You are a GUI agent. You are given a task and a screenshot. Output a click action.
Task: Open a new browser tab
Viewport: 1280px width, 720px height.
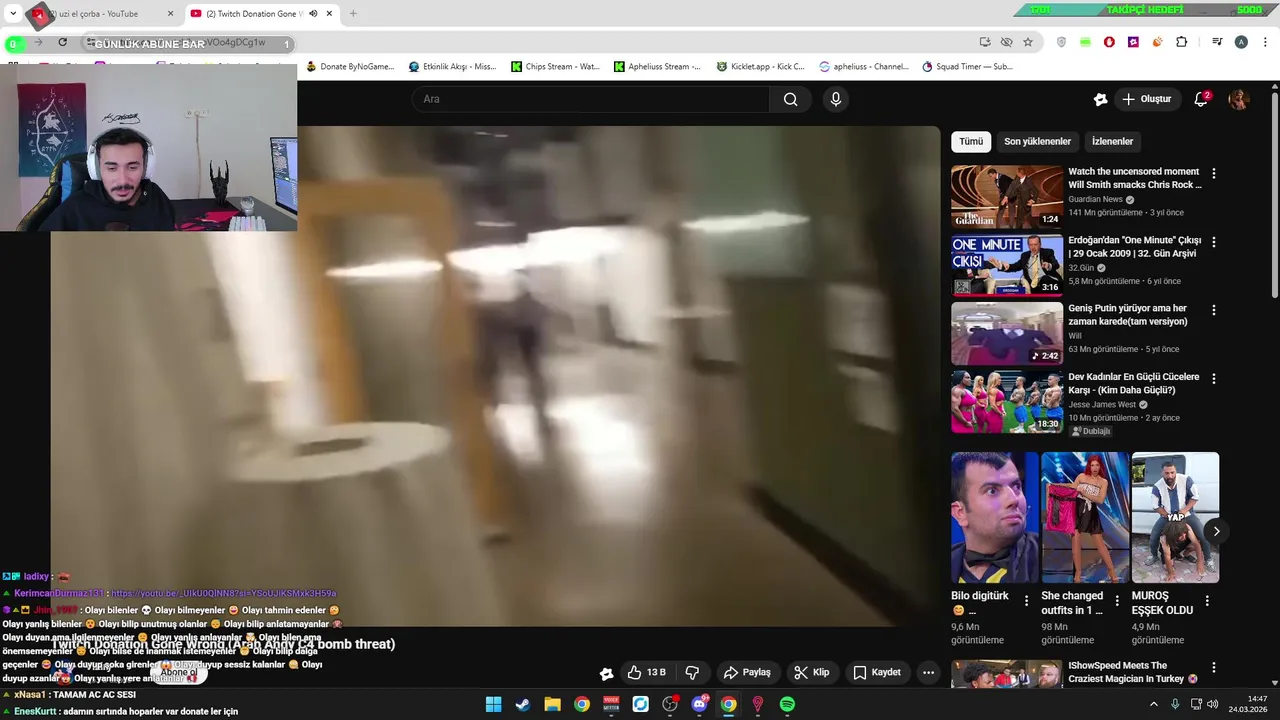coord(353,14)
